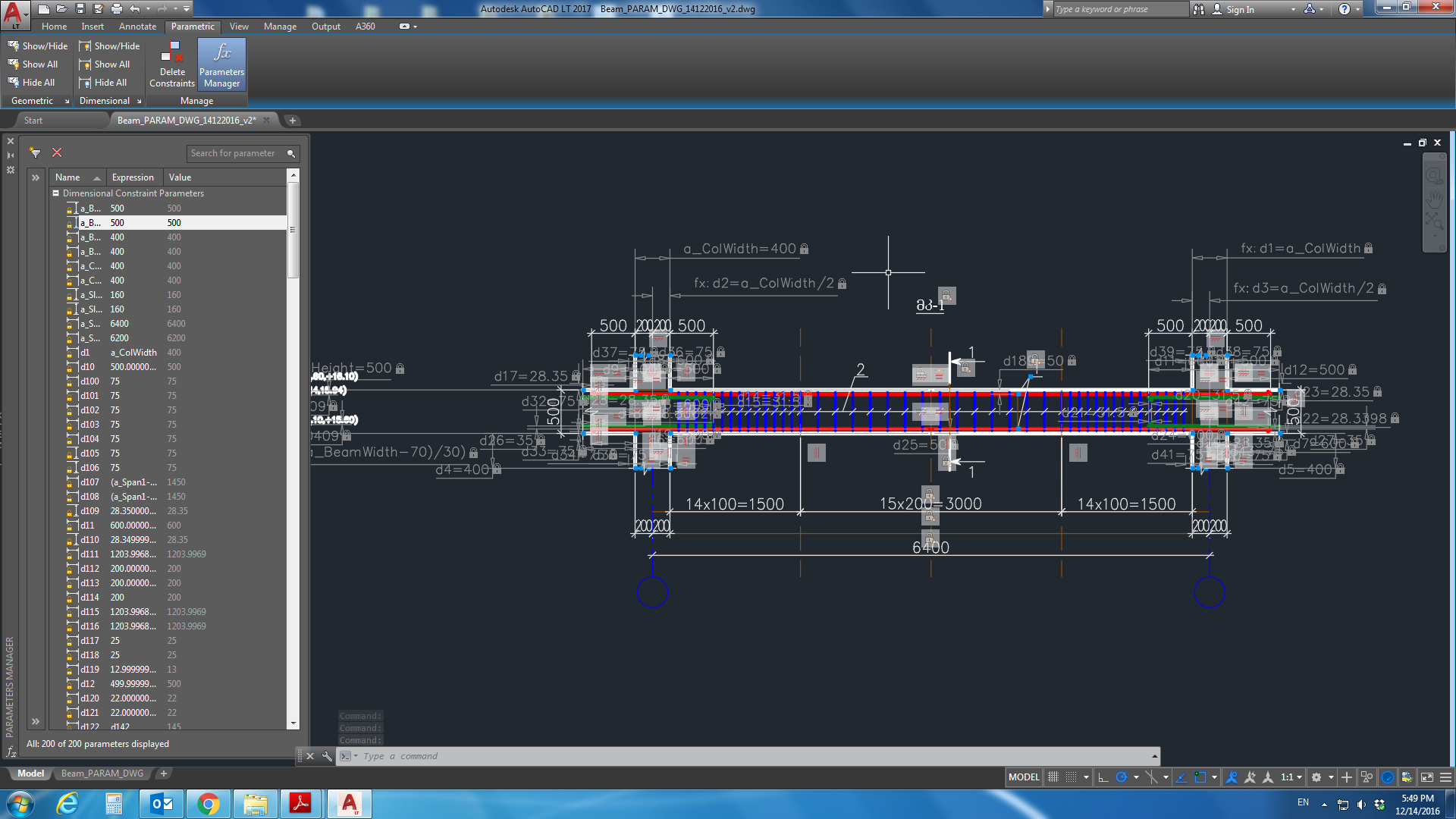Open the Parameters Manager from ribbon
Viewport: 1456px width, 819px height.
tap(221, 65)
